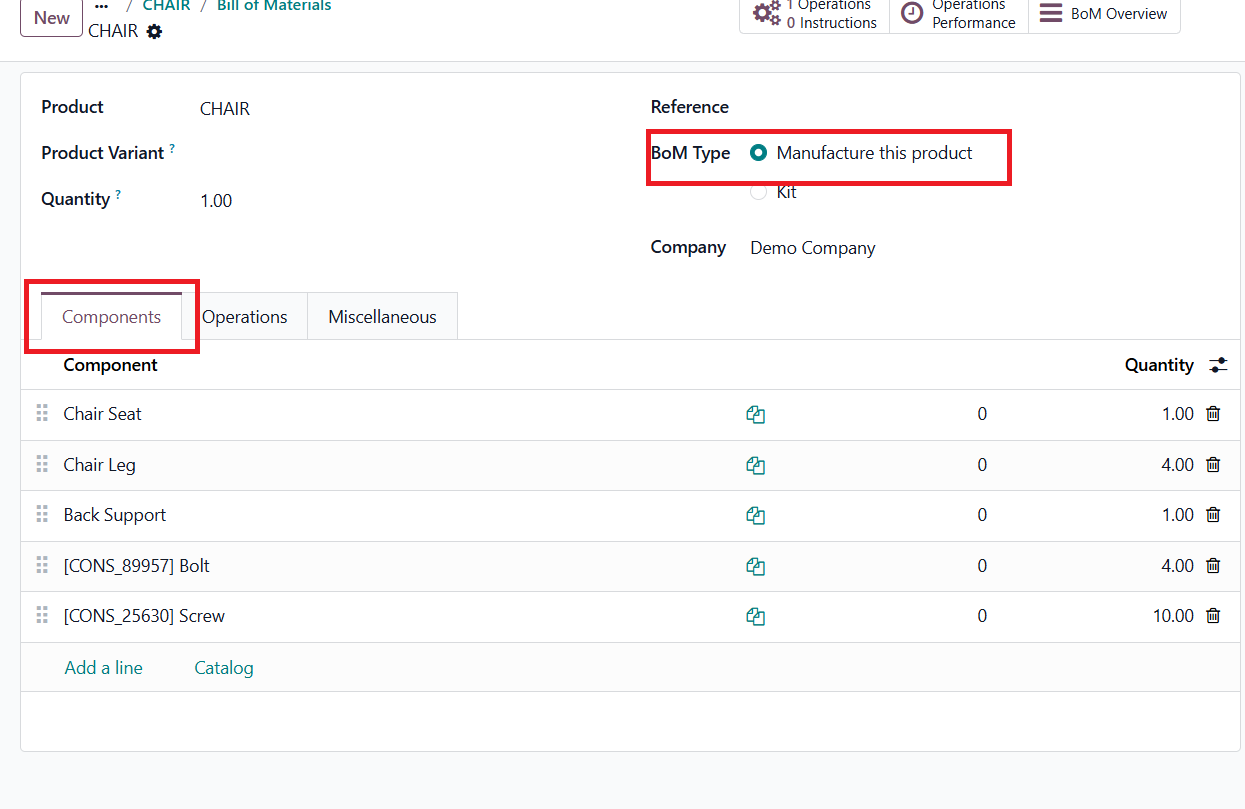Open the Miscellaneous tab
Screen dimensions: 1245x809
click(382, 317)
